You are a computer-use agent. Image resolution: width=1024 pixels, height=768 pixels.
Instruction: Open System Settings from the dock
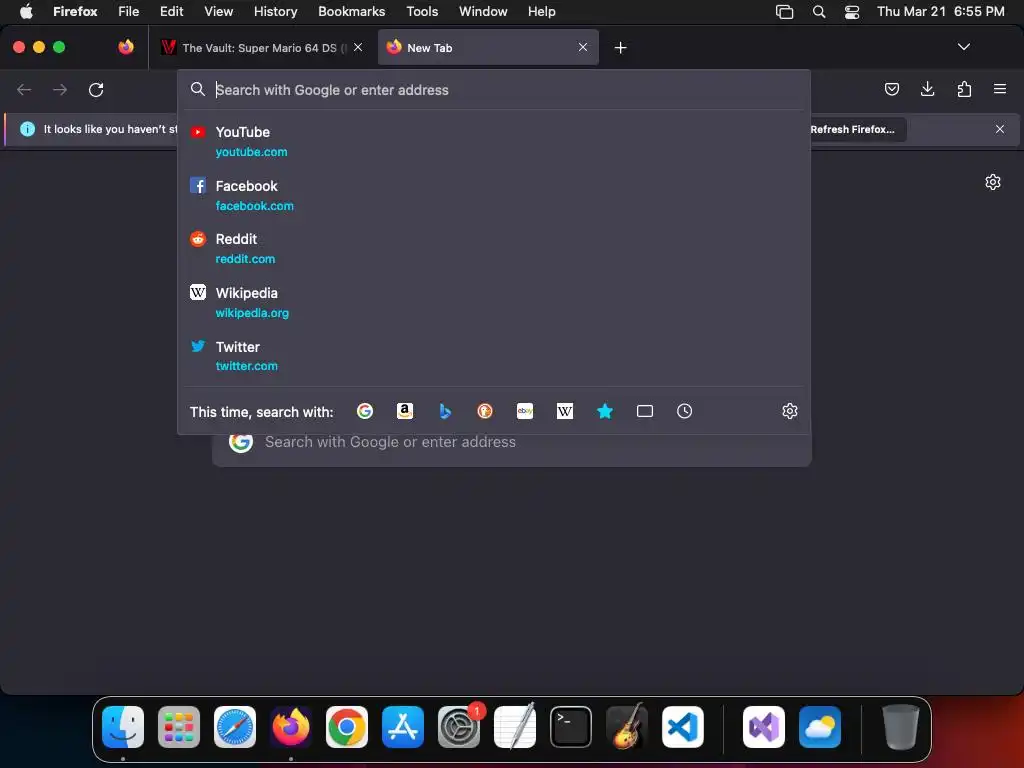(458, 727)
